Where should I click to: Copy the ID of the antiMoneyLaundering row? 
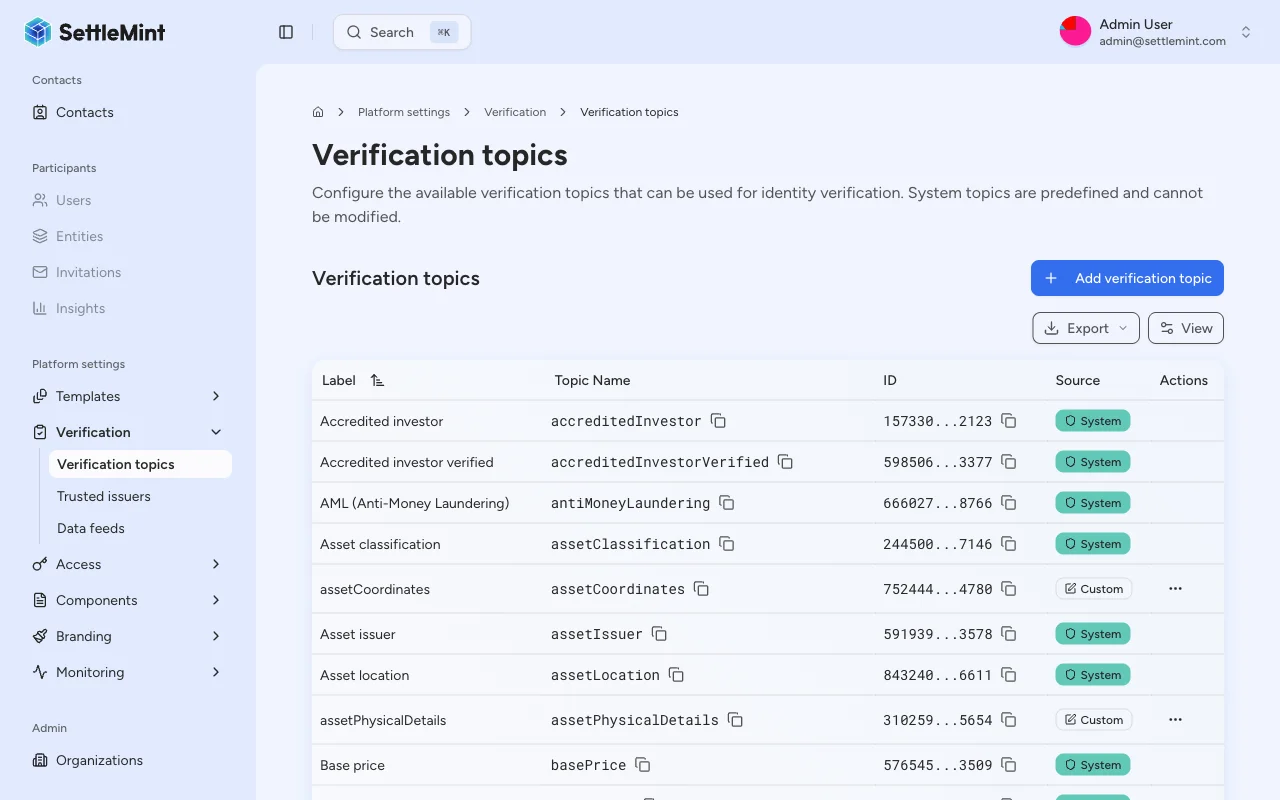tap(1009, 503)
